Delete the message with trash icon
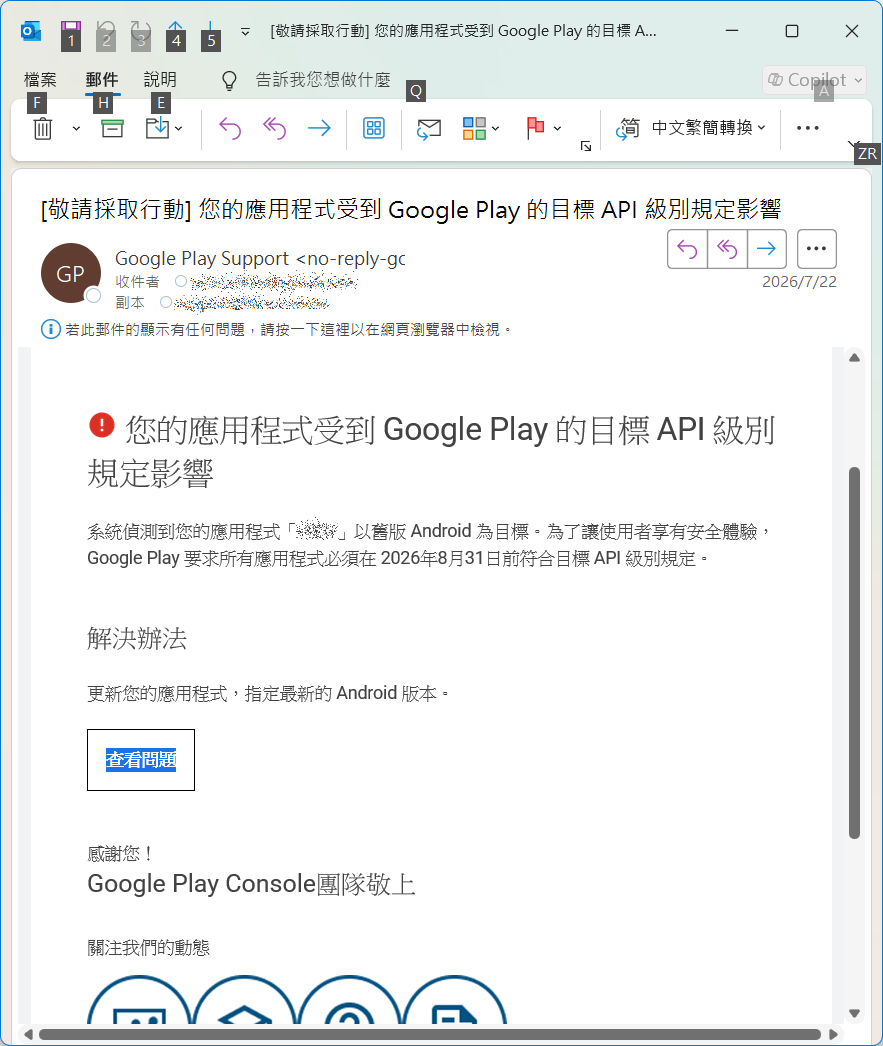883x1046 pixels. point(43,128)
